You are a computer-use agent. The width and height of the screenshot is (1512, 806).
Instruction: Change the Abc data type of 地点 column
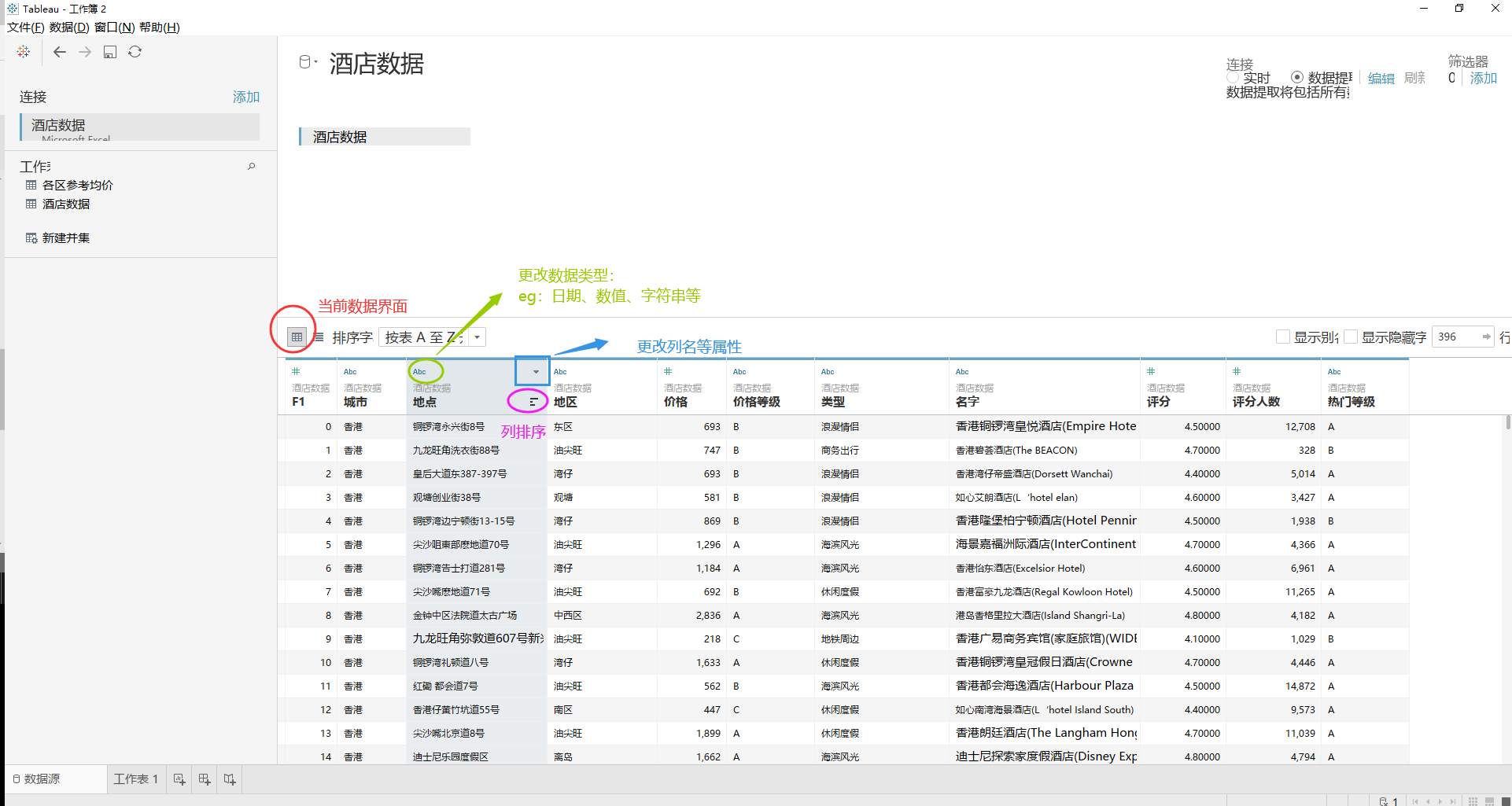pos(419,371)
